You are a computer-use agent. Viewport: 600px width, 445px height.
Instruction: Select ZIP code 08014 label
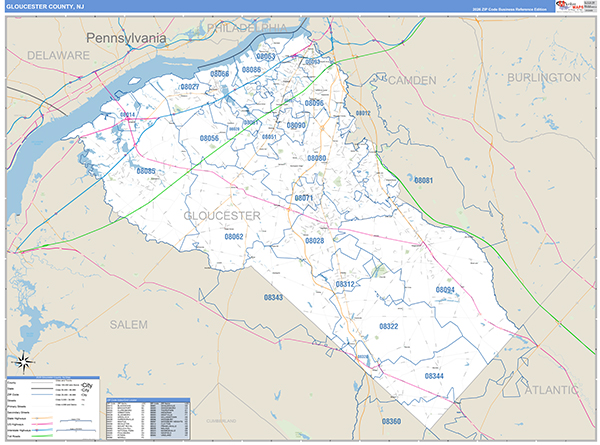tap(127, 115)
